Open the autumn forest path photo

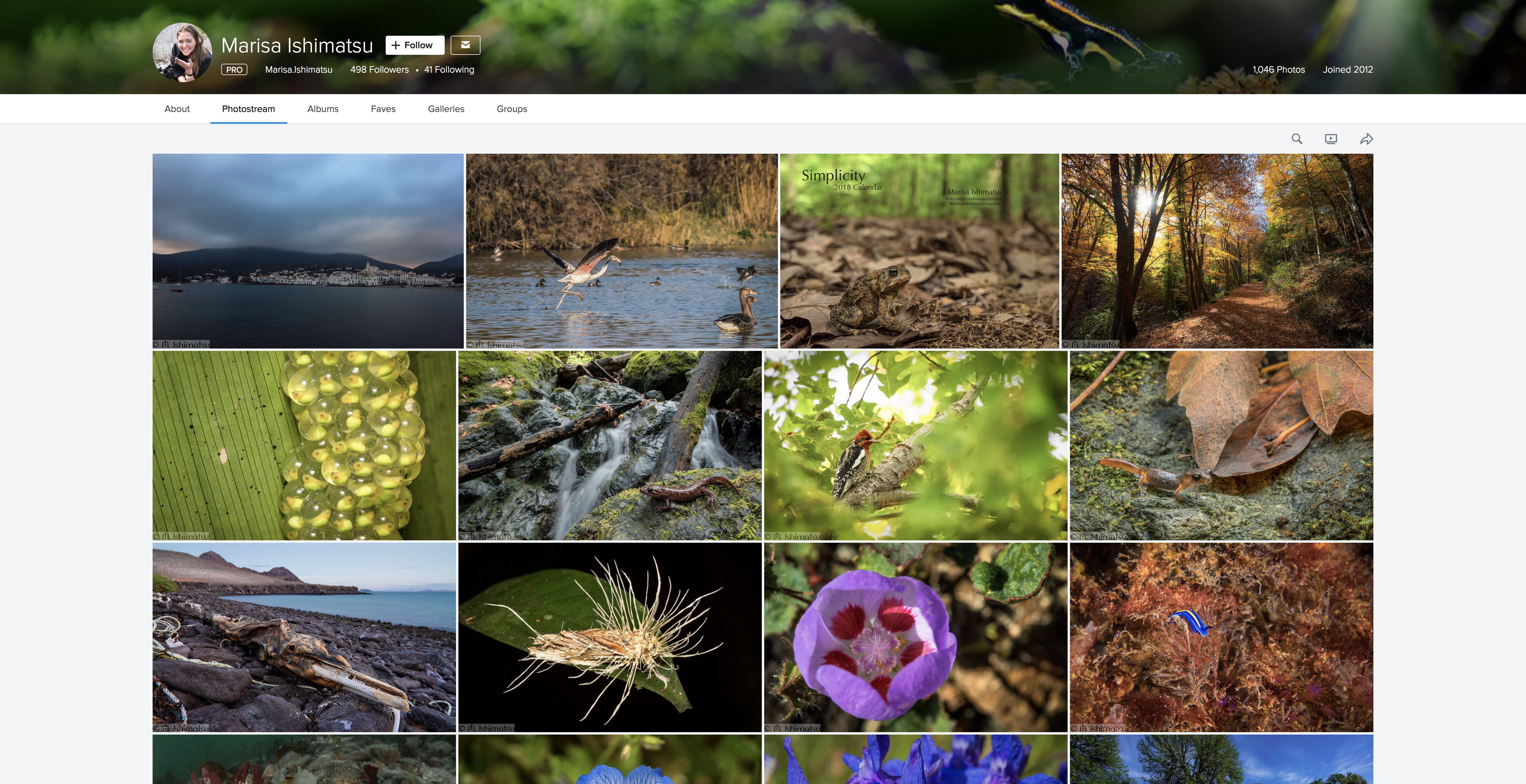[1217, 251]
